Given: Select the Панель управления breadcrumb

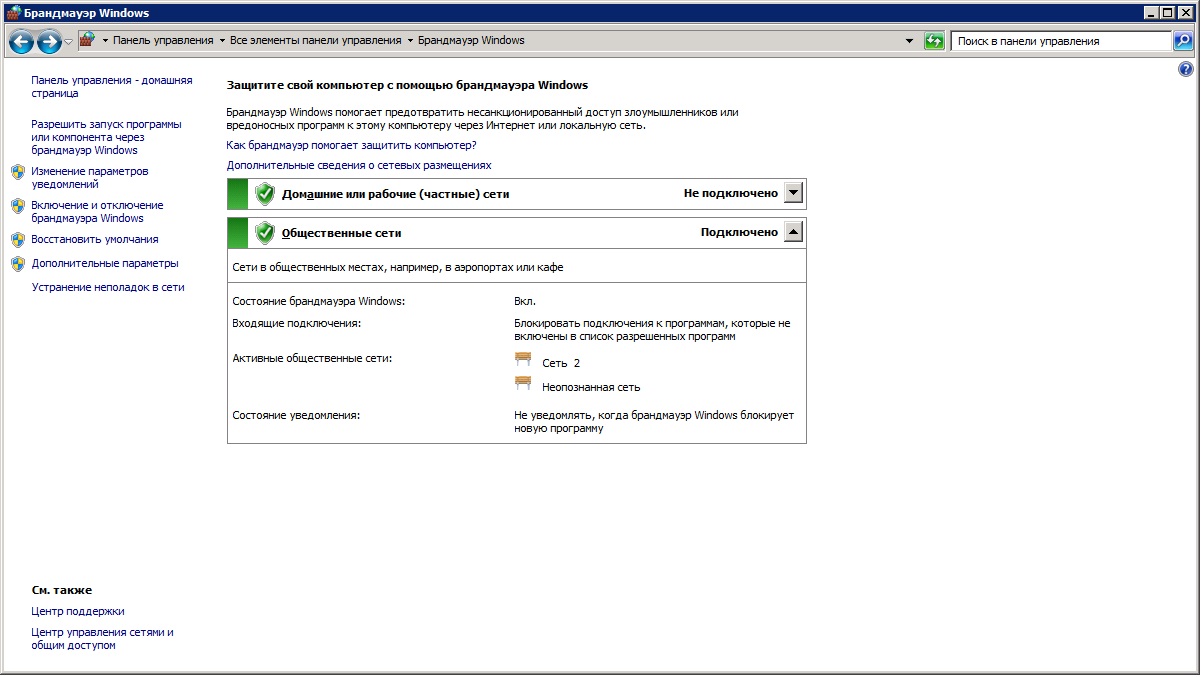Looking at the screenshot, I should (163, 41).
